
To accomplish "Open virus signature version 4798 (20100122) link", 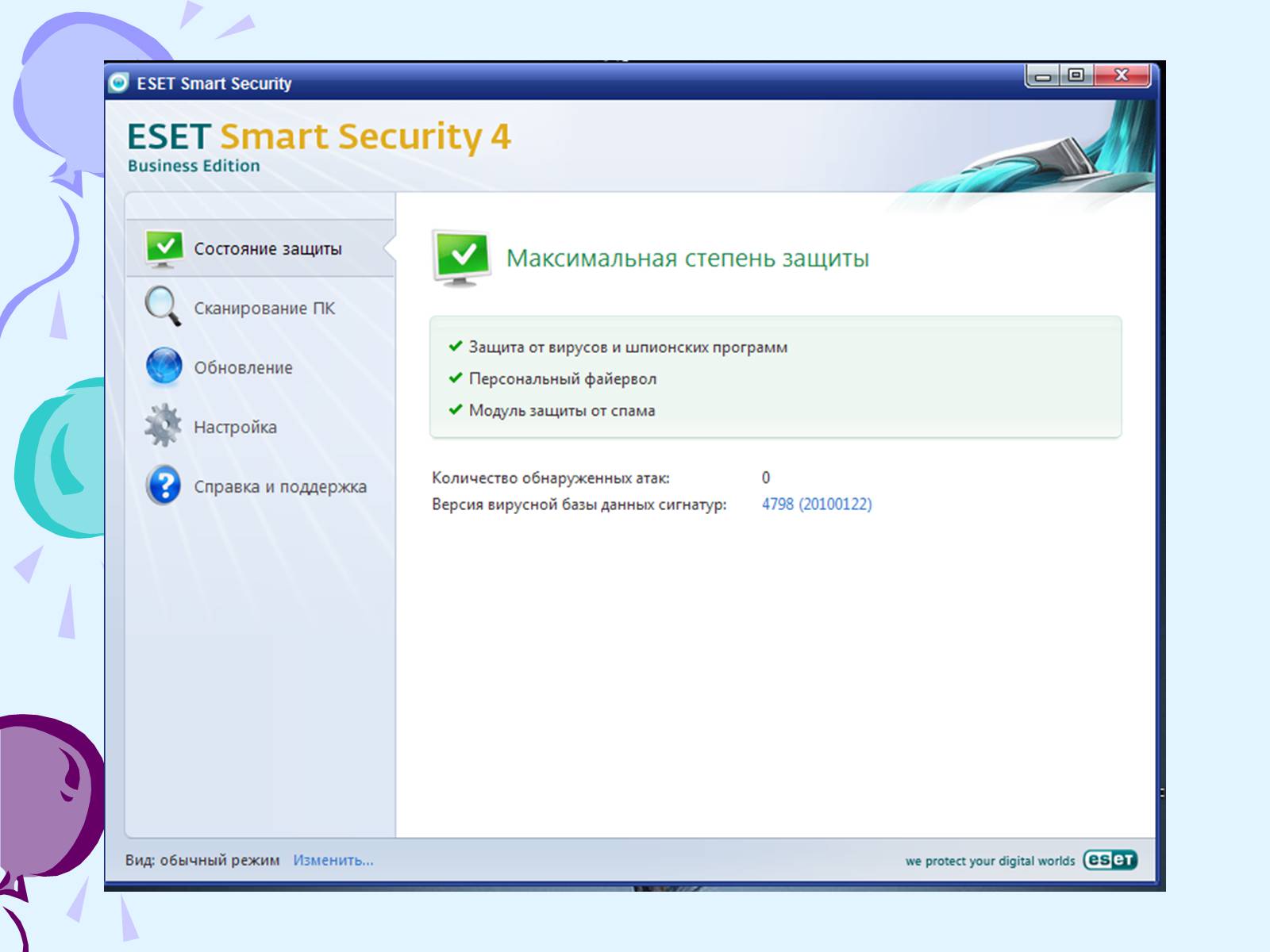I will (817, 505).
